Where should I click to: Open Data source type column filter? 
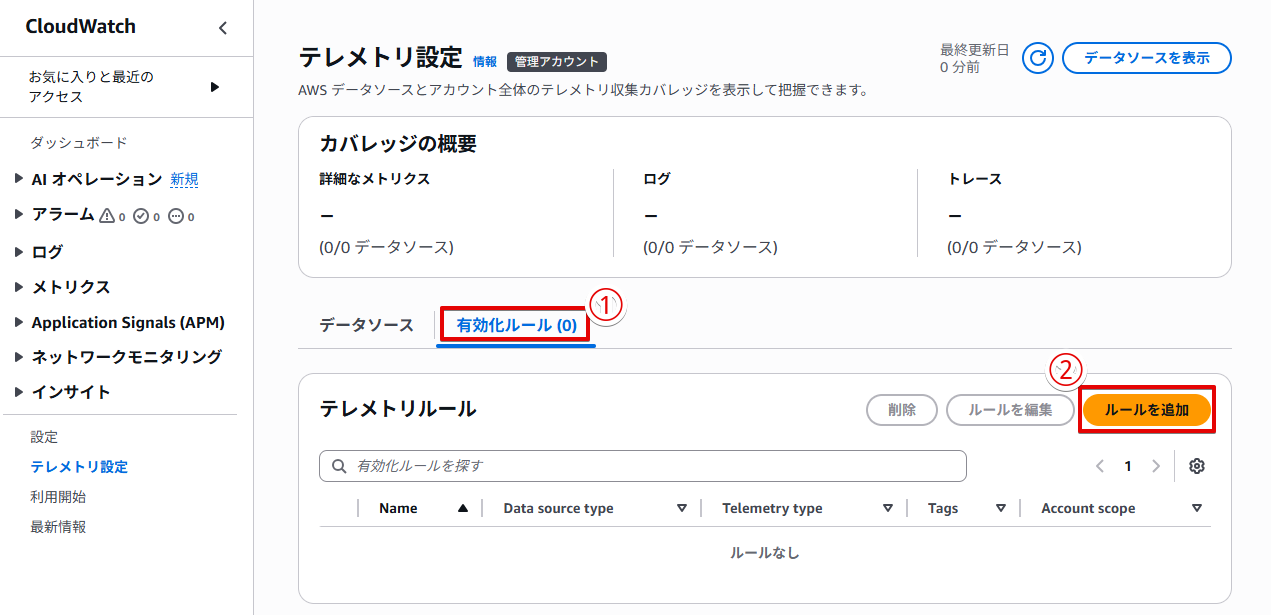pyautogui.click(x=682, y=508)
